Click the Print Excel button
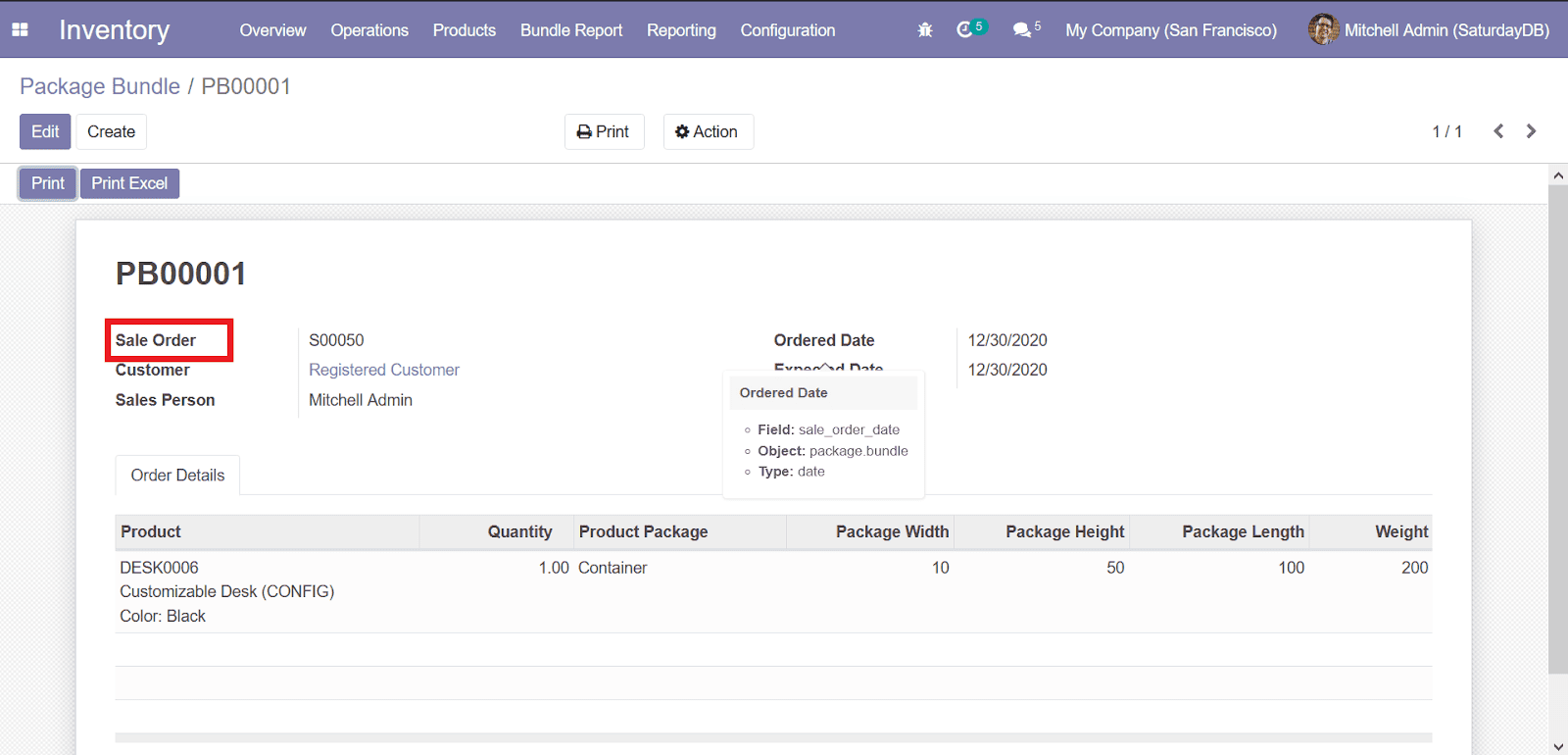This screenshot has width=1568, height=755. (129, 183)
